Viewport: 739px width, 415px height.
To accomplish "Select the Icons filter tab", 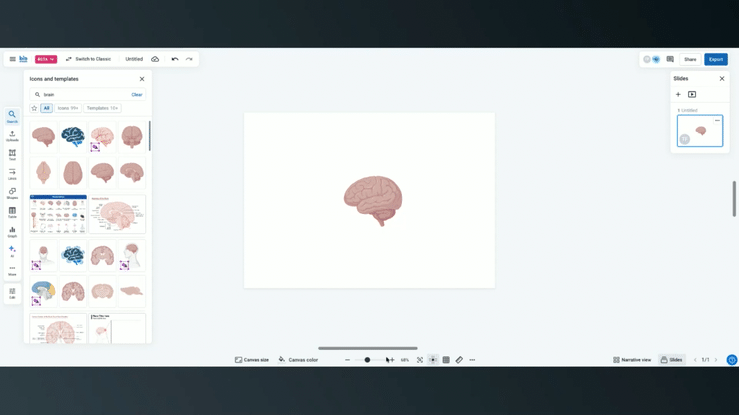I will (68, 108).
